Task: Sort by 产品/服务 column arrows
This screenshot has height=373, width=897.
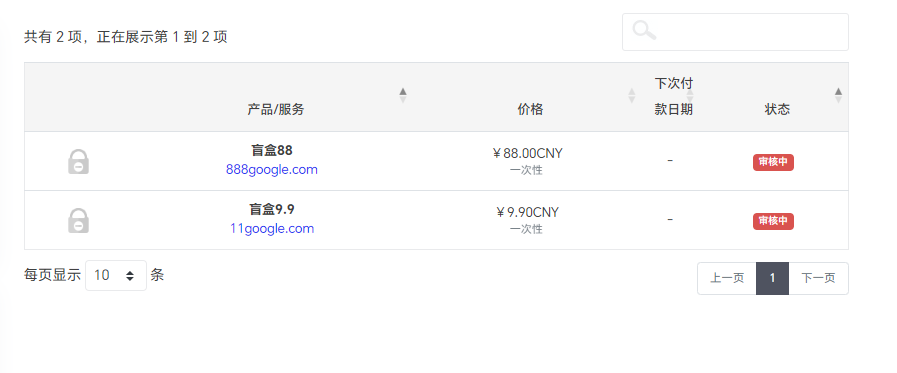Action: (403, 96)
